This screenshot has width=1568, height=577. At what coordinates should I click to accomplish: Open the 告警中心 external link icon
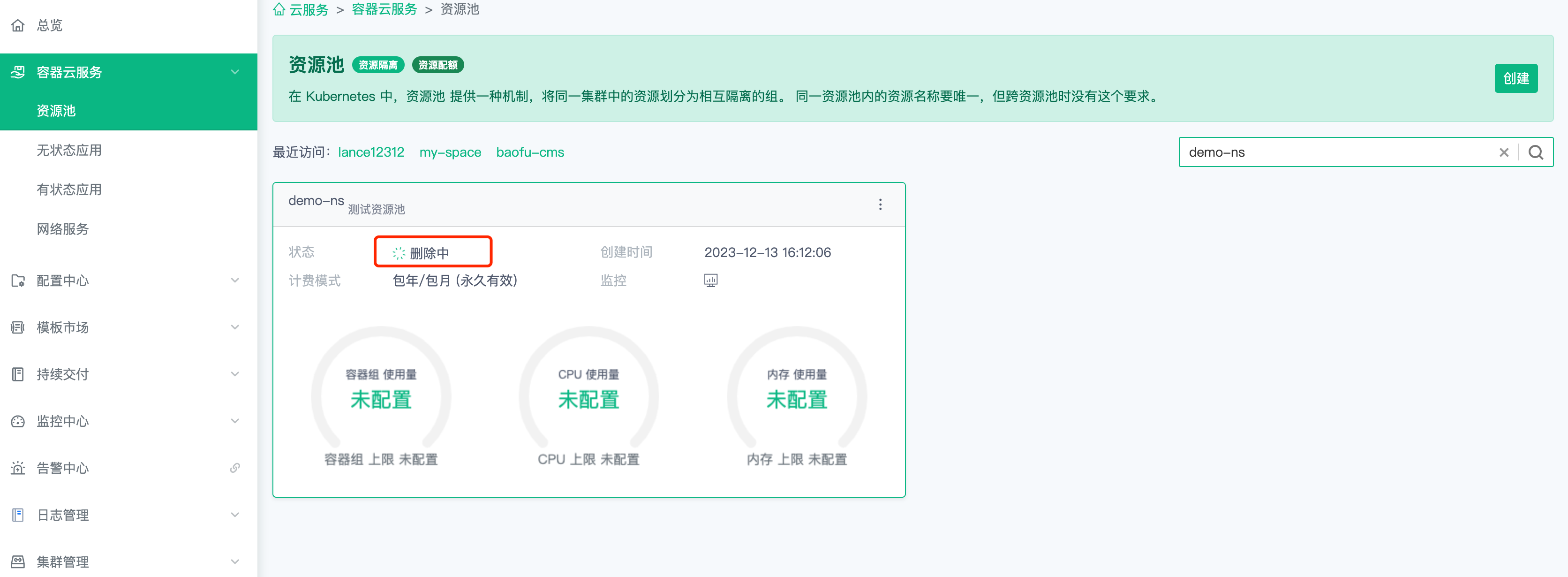click(235, 468)
